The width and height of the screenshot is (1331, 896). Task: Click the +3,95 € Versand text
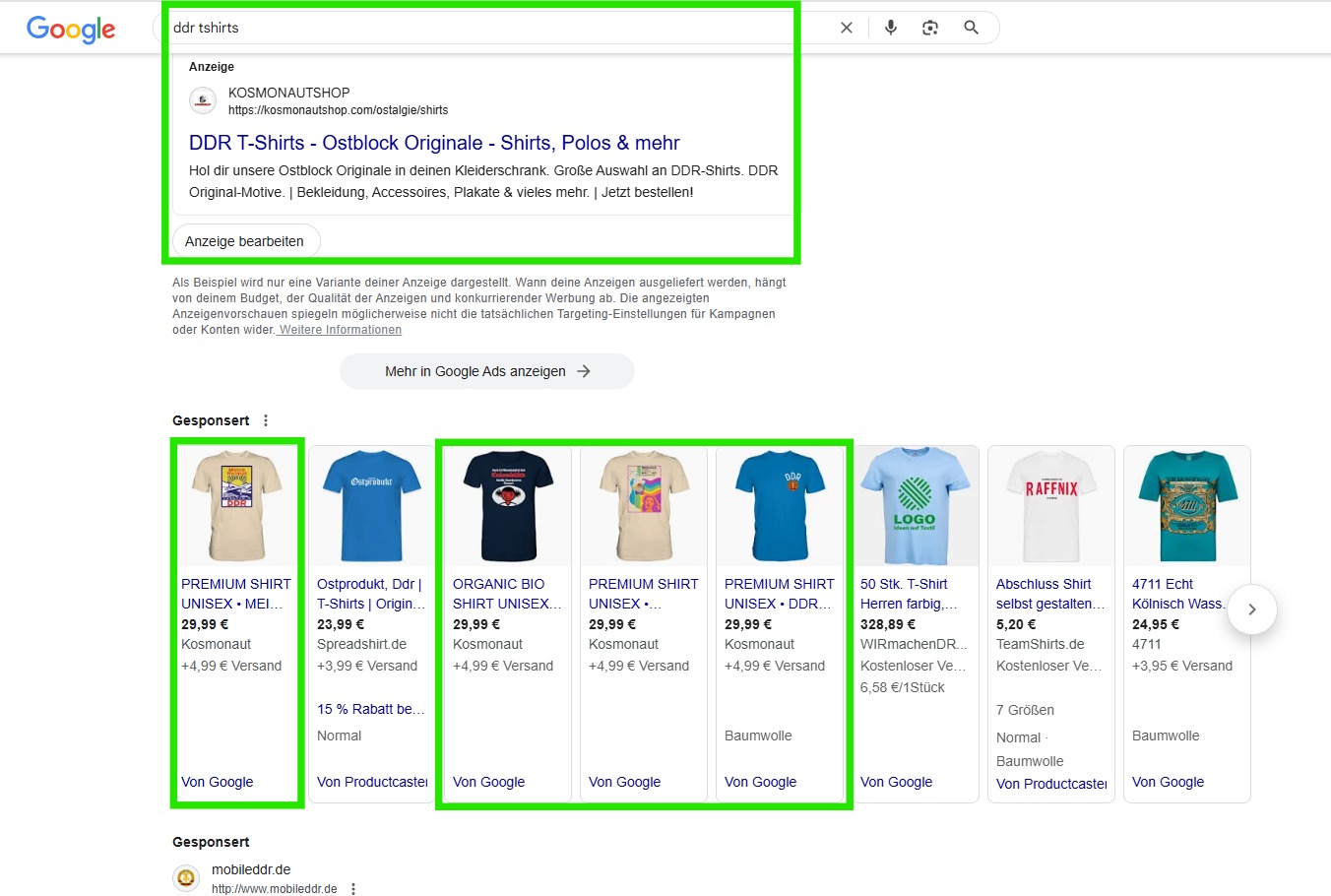pos(1182,666)
